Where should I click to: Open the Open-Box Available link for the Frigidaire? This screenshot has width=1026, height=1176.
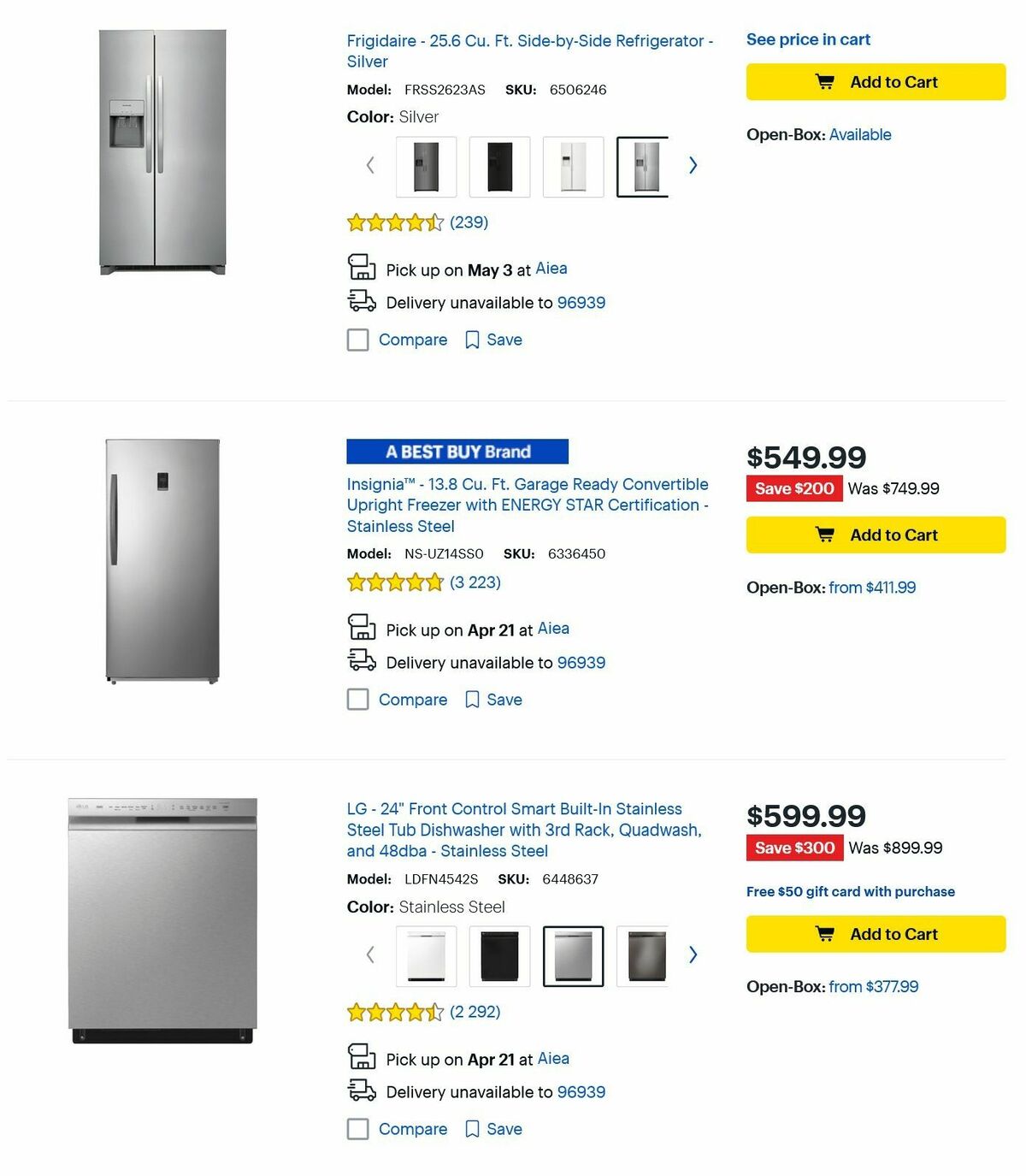coord(861,134)
